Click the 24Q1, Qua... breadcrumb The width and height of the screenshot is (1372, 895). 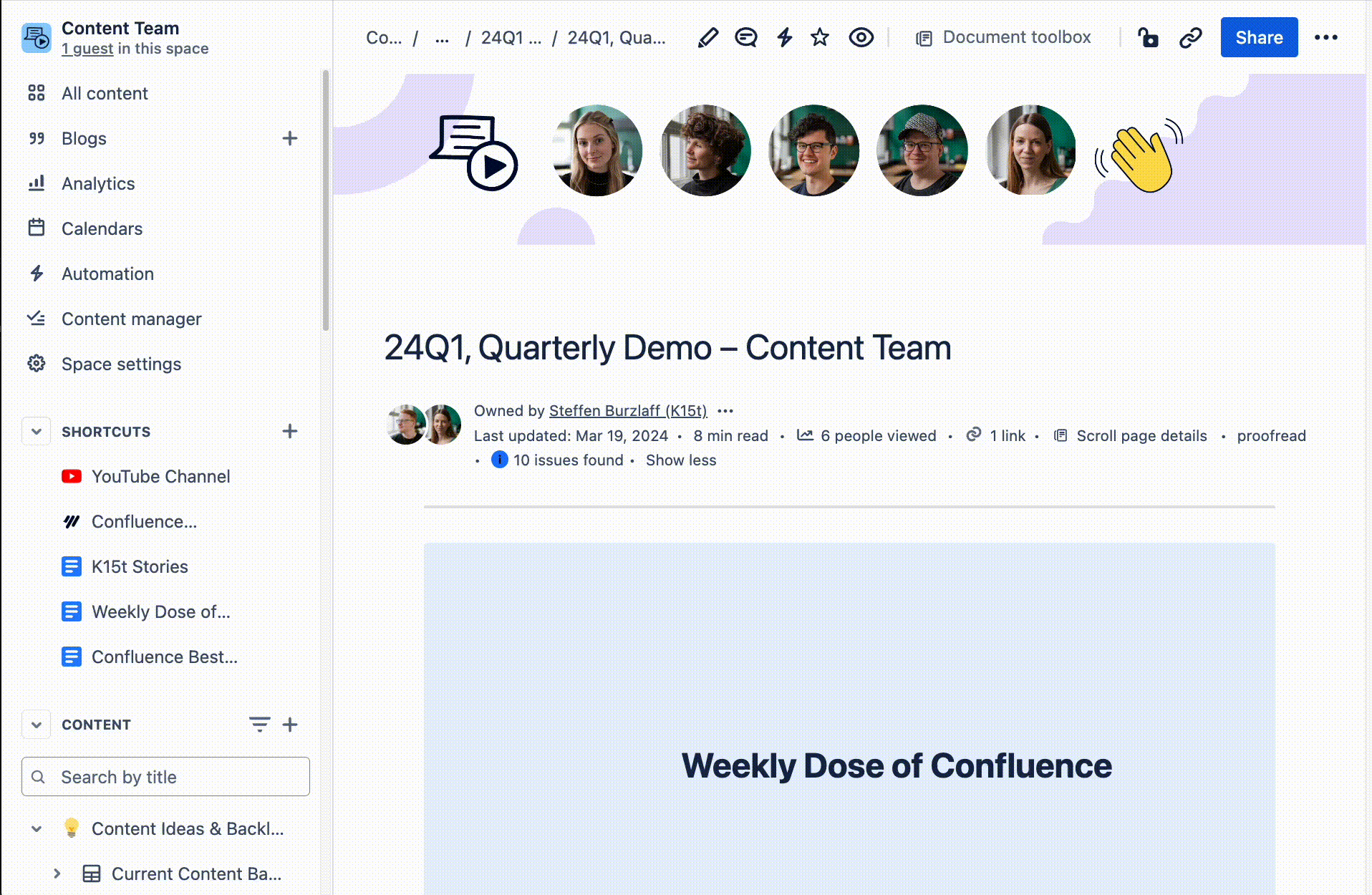[x=617, y=37]
